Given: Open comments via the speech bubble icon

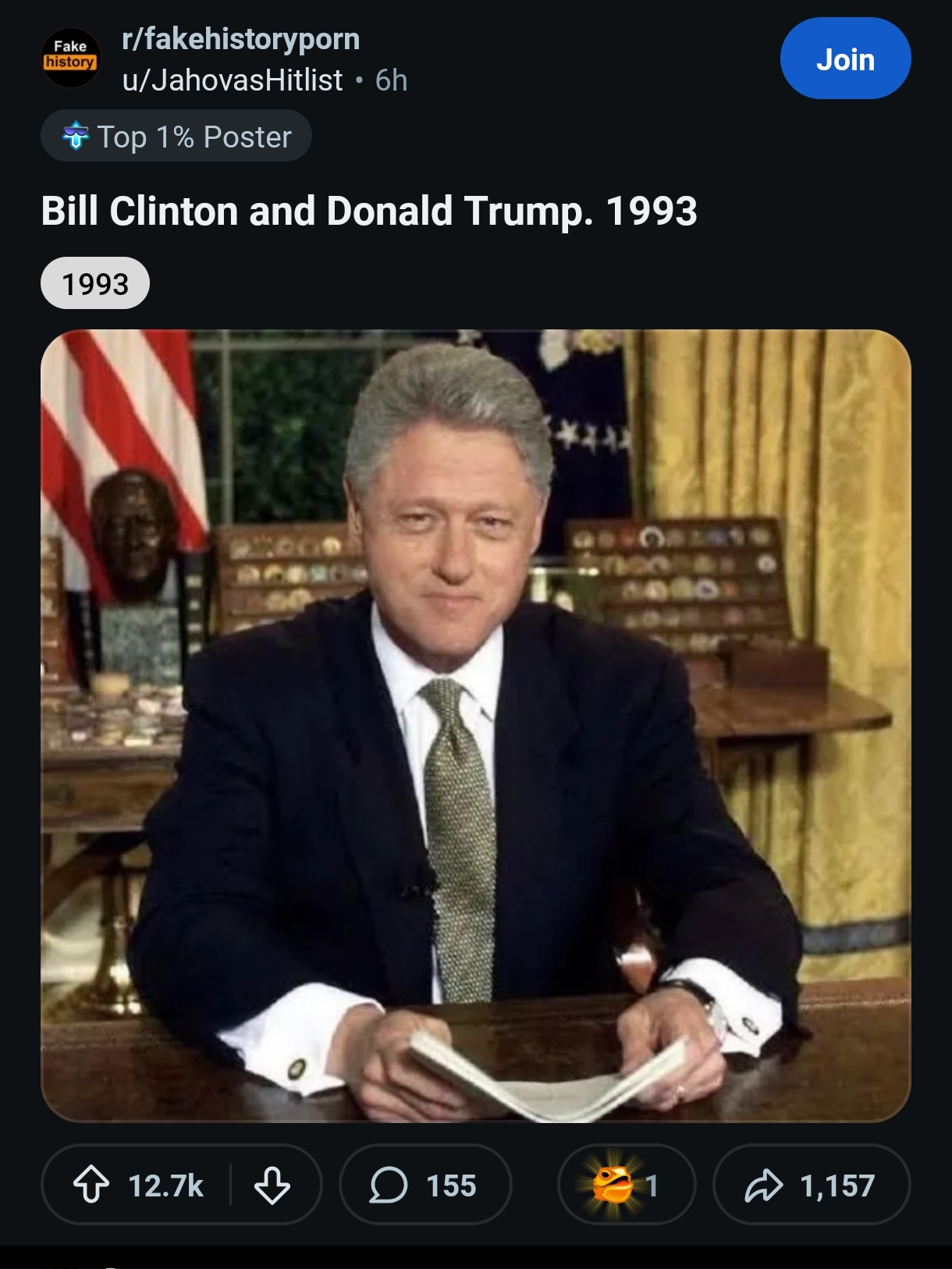Looking at the screenshot, I should [389, 1185].
